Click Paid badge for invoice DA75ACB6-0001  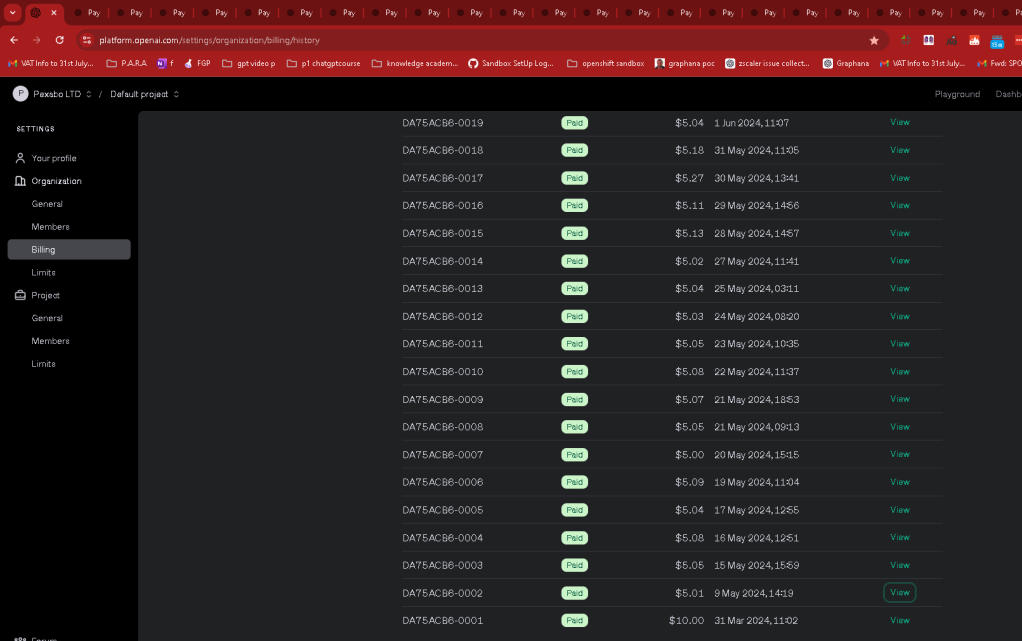[574, 620]
